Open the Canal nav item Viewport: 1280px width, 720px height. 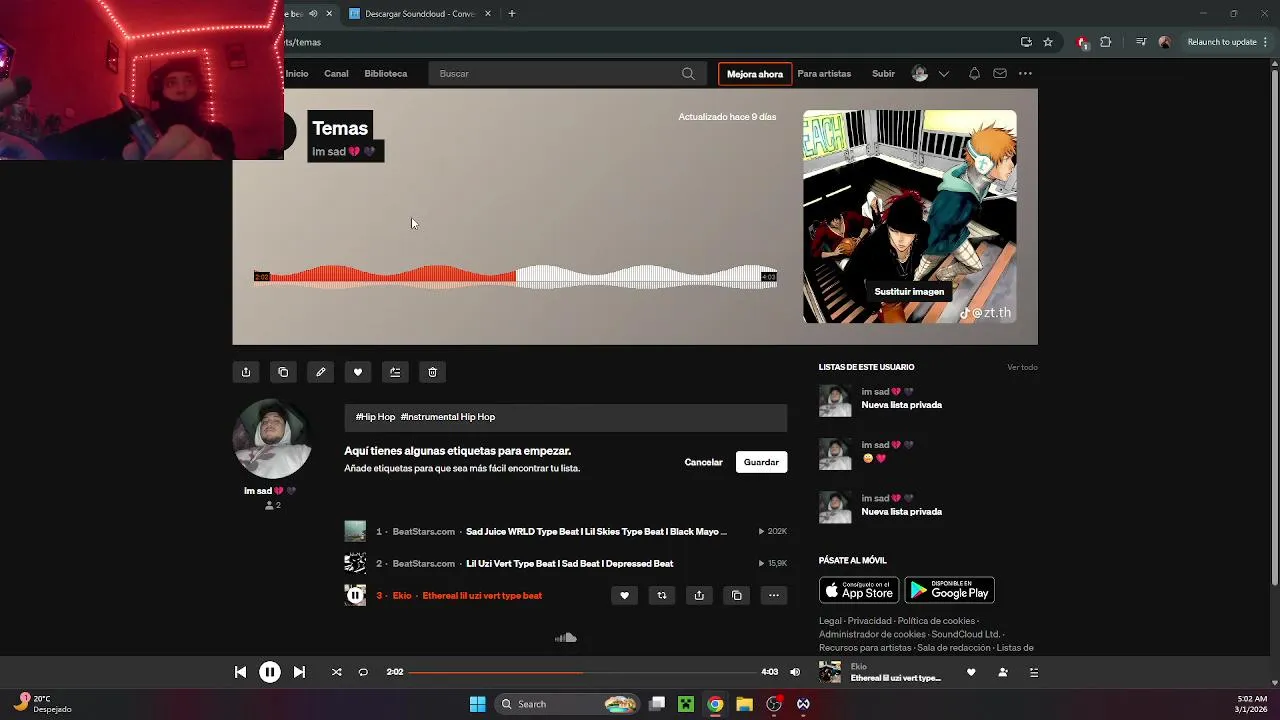click(x=336, y=74)
